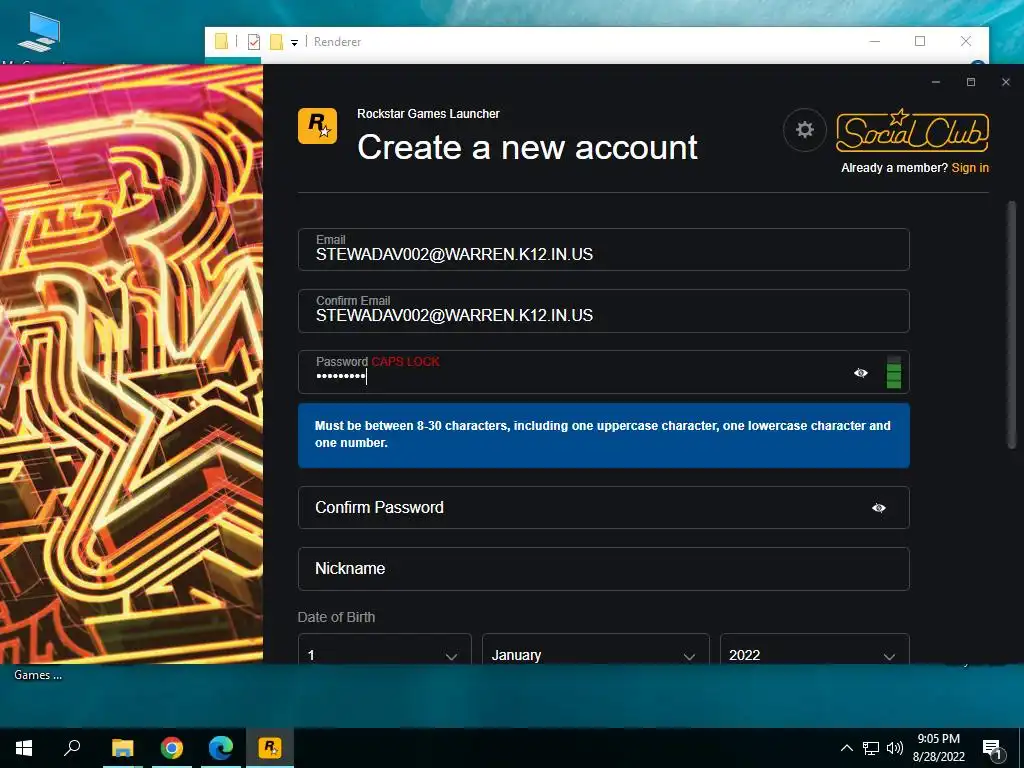This screenshot has height=768, width=1024.
Task: Click the Email input field
Action: click(603, 249)
